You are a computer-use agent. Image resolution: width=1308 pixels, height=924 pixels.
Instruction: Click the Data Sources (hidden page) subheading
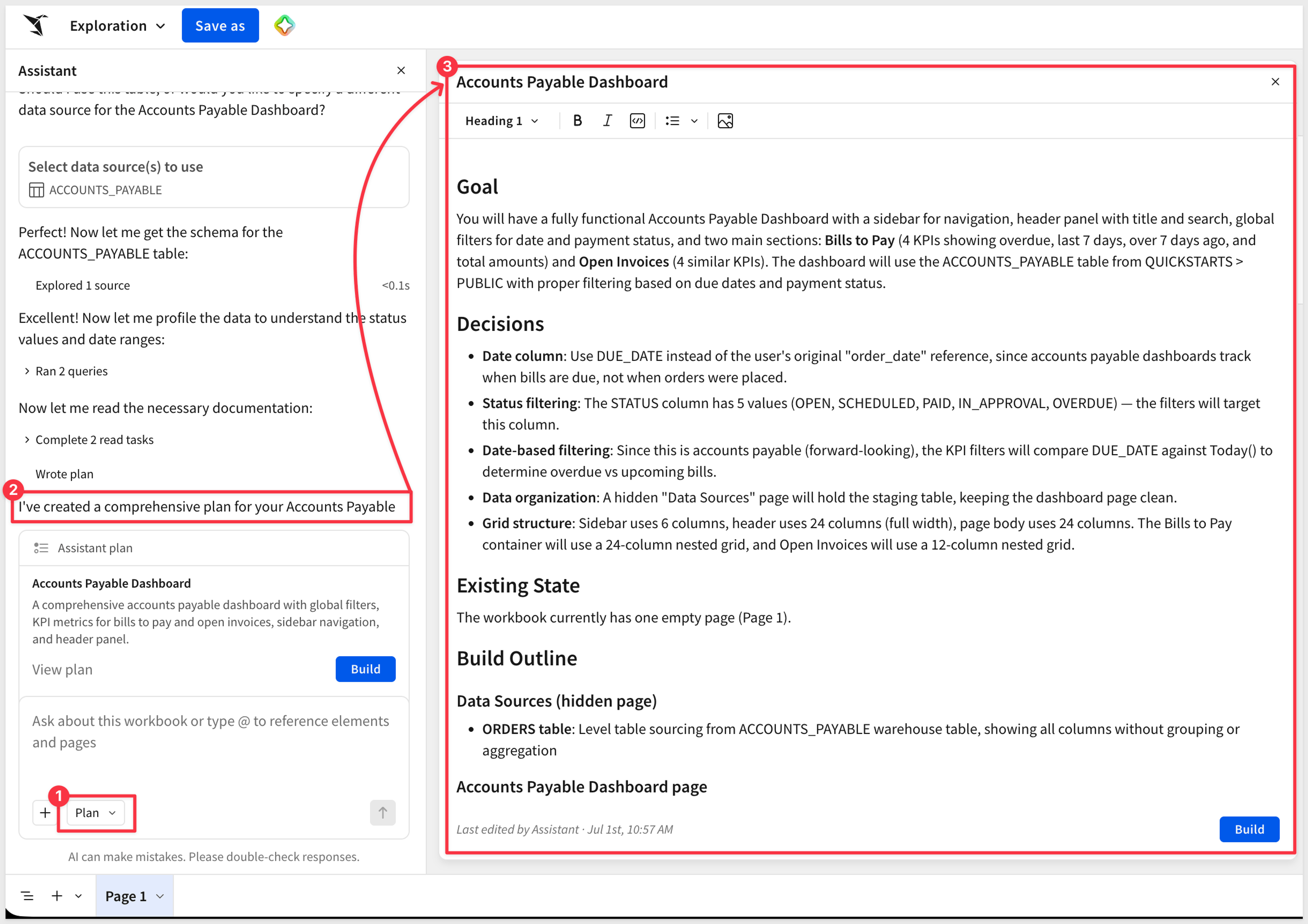pyautogui.click(x=557, y=701)
